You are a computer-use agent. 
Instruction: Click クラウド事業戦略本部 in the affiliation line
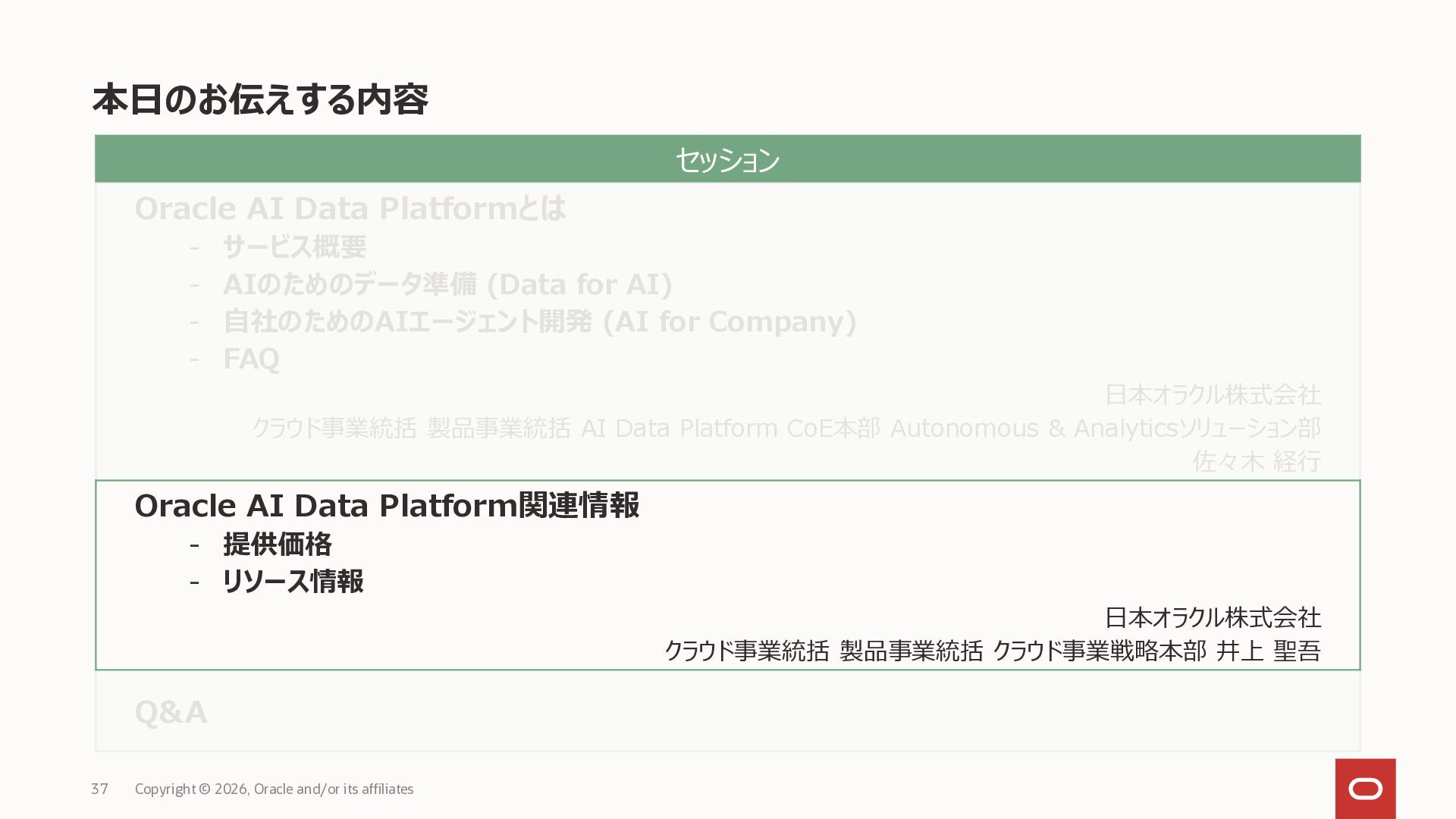pyautogui.click(x=1099, y=651)
